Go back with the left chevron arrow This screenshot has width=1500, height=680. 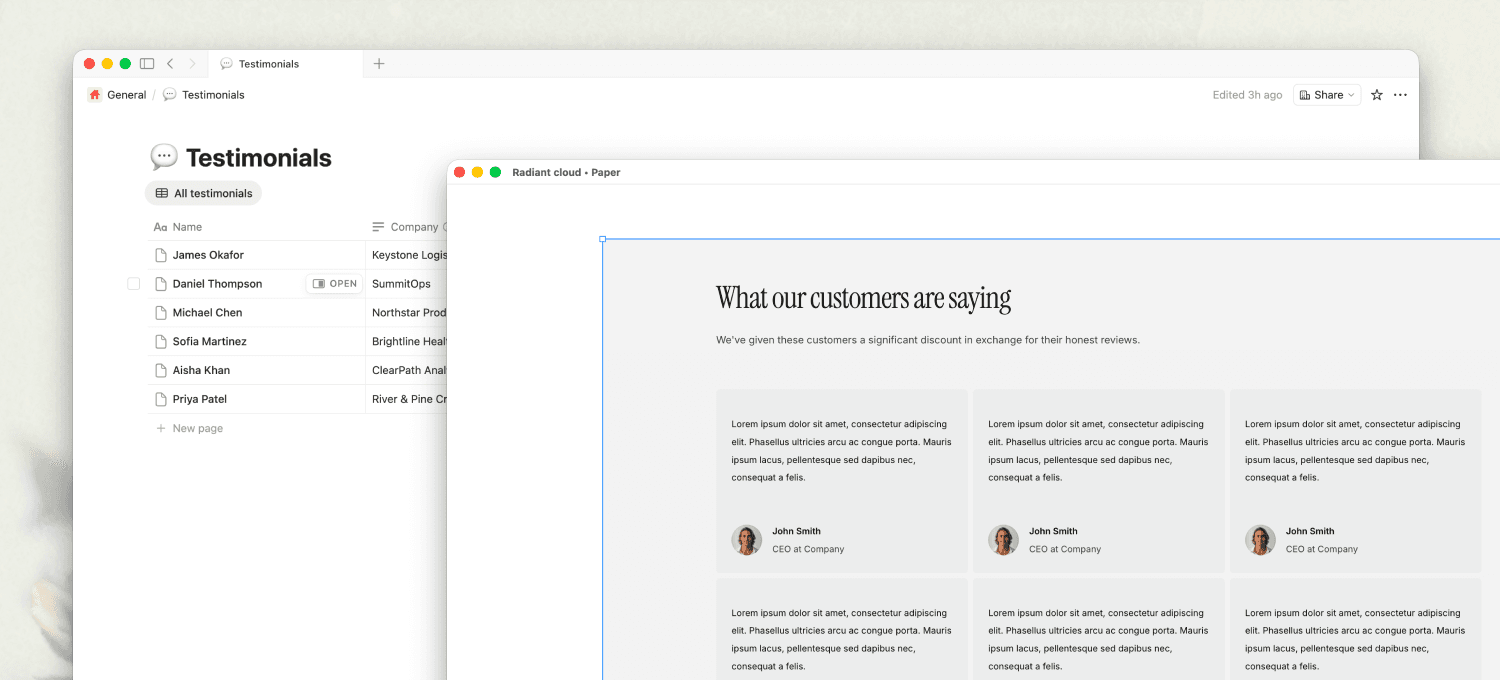pos(170,64)
